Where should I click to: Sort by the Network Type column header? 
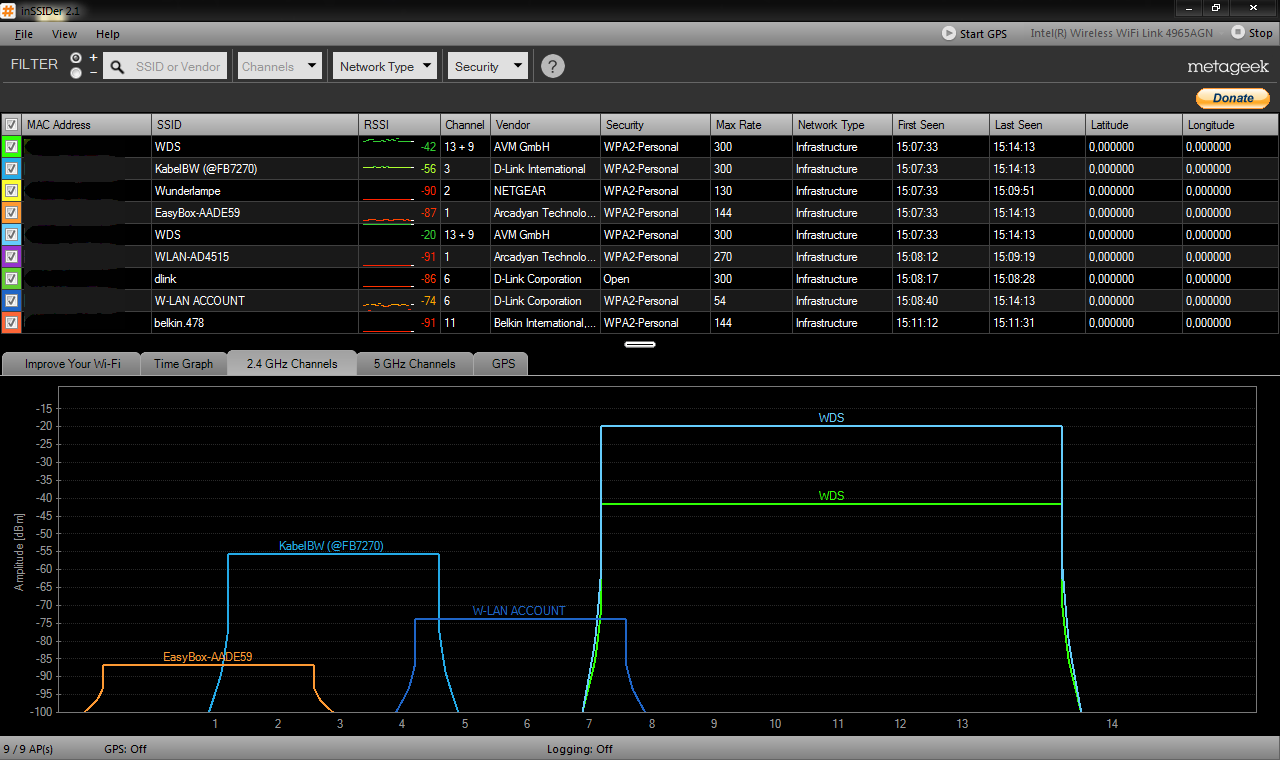(x=842, y=125)
